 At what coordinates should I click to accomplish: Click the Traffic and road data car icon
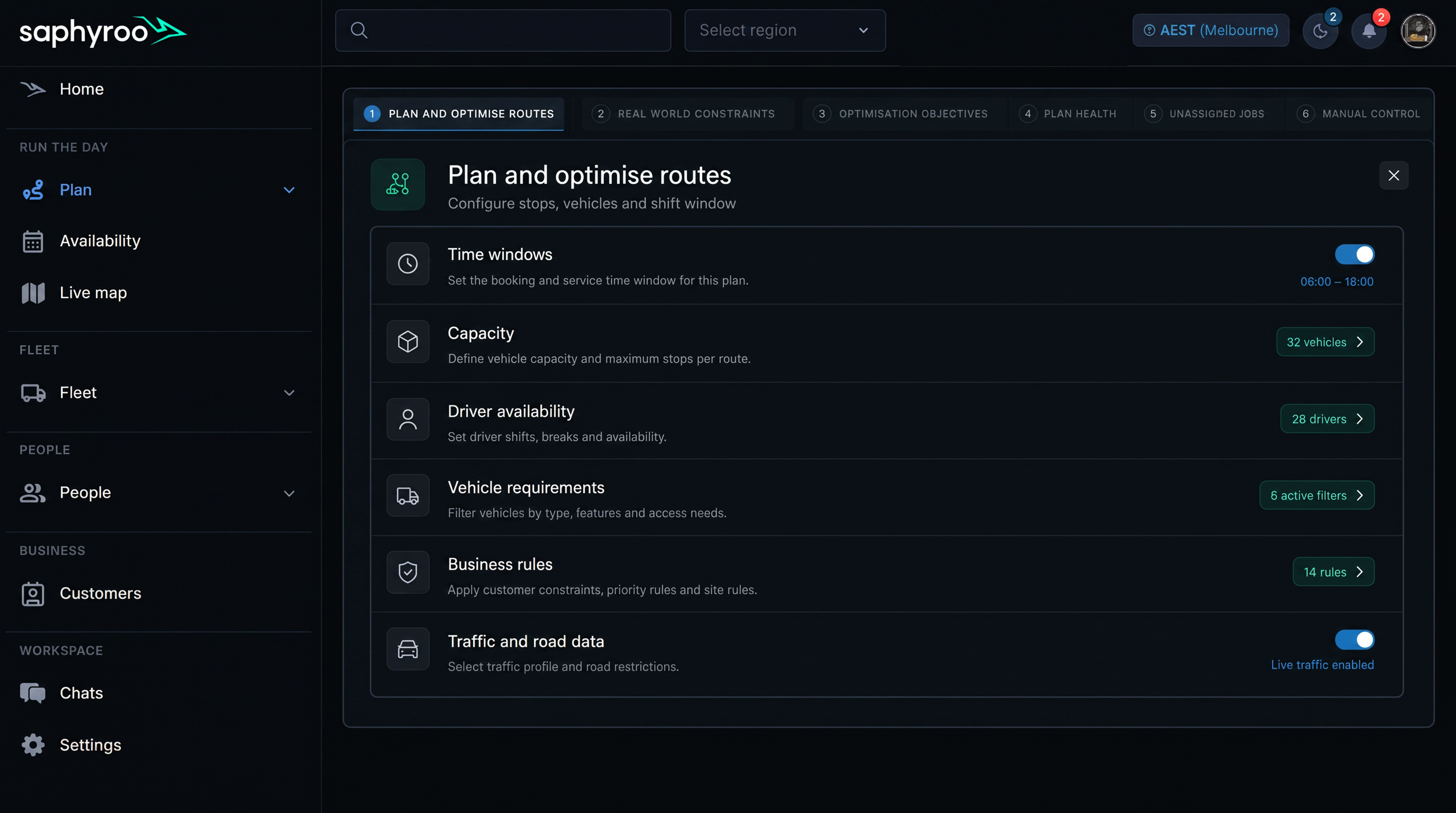click(408, 649)
